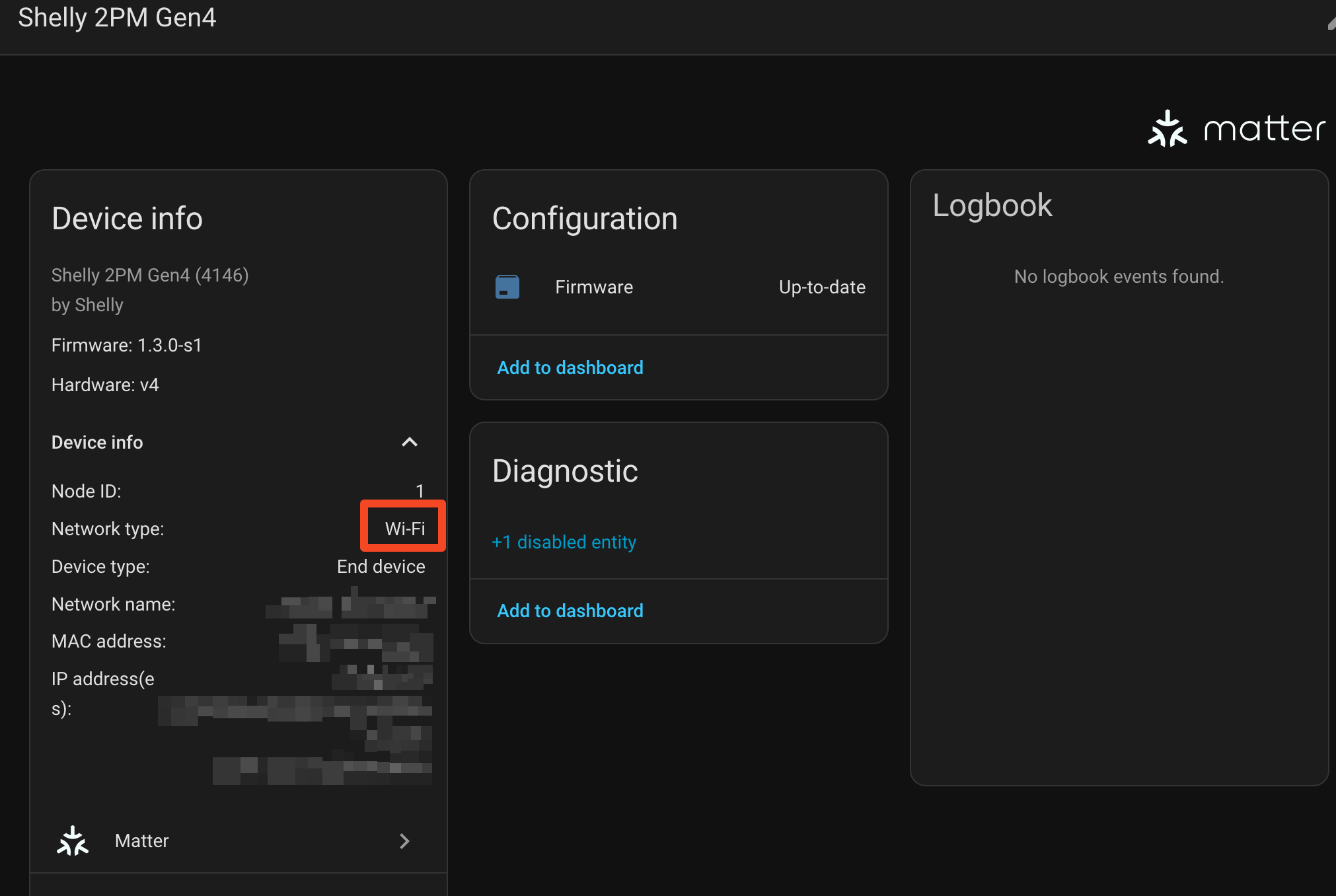
Task: Add Configuration entities to dashboard
Action: pos(570,367)
